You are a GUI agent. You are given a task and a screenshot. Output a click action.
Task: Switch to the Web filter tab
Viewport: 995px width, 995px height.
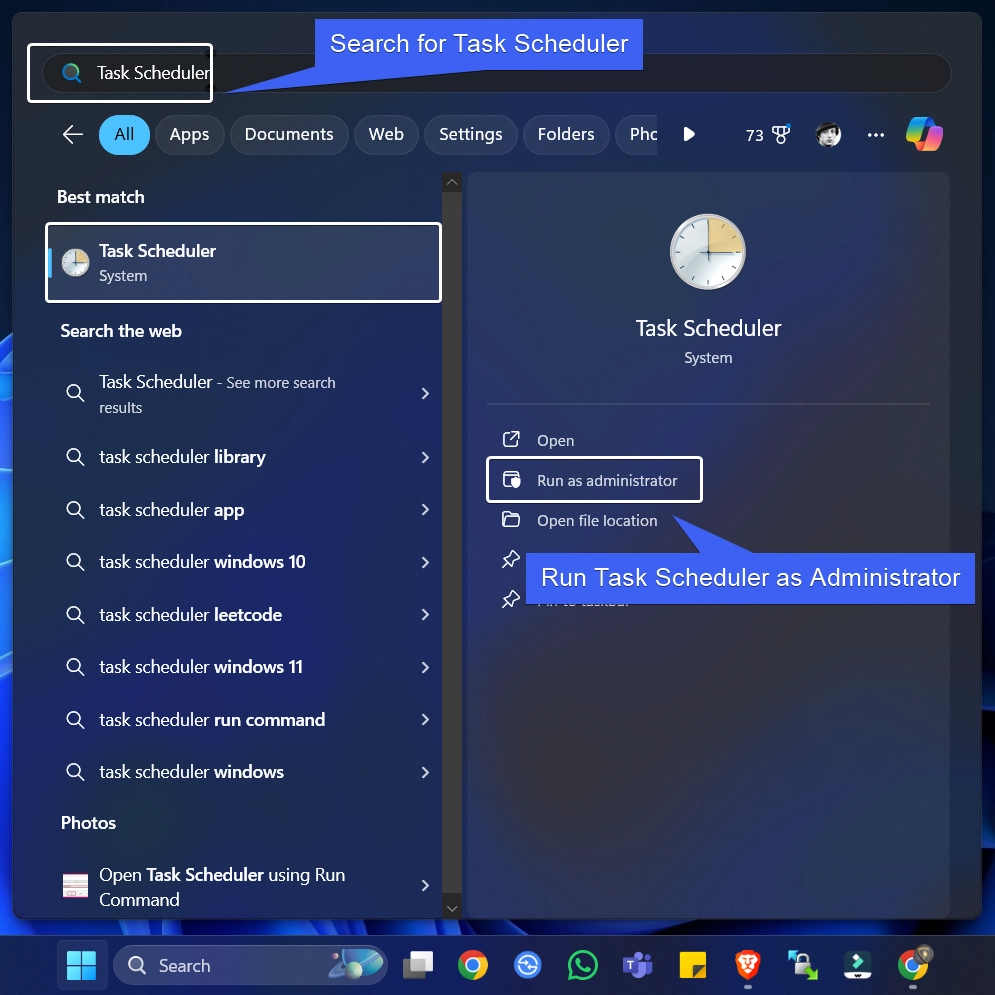pos(386,135)
